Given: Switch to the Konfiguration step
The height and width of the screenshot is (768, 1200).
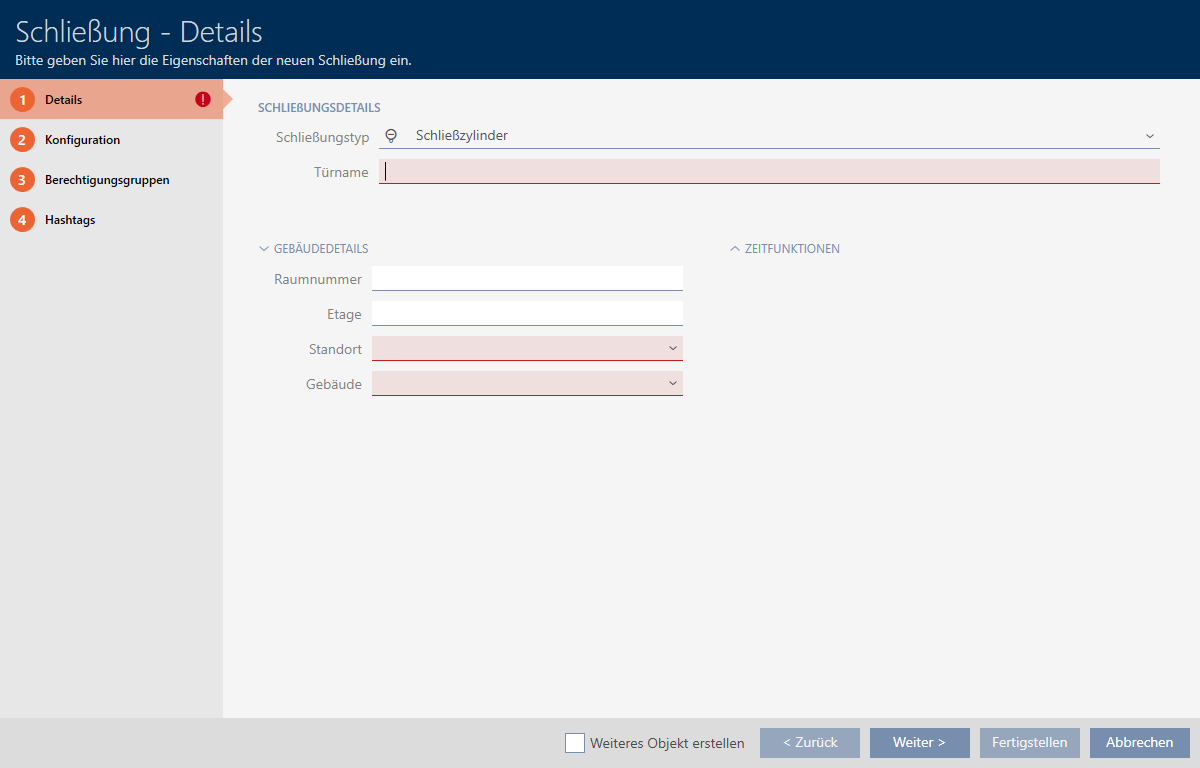Looking at the screenshot, I should pyautogui.click(x=82, y=140).
